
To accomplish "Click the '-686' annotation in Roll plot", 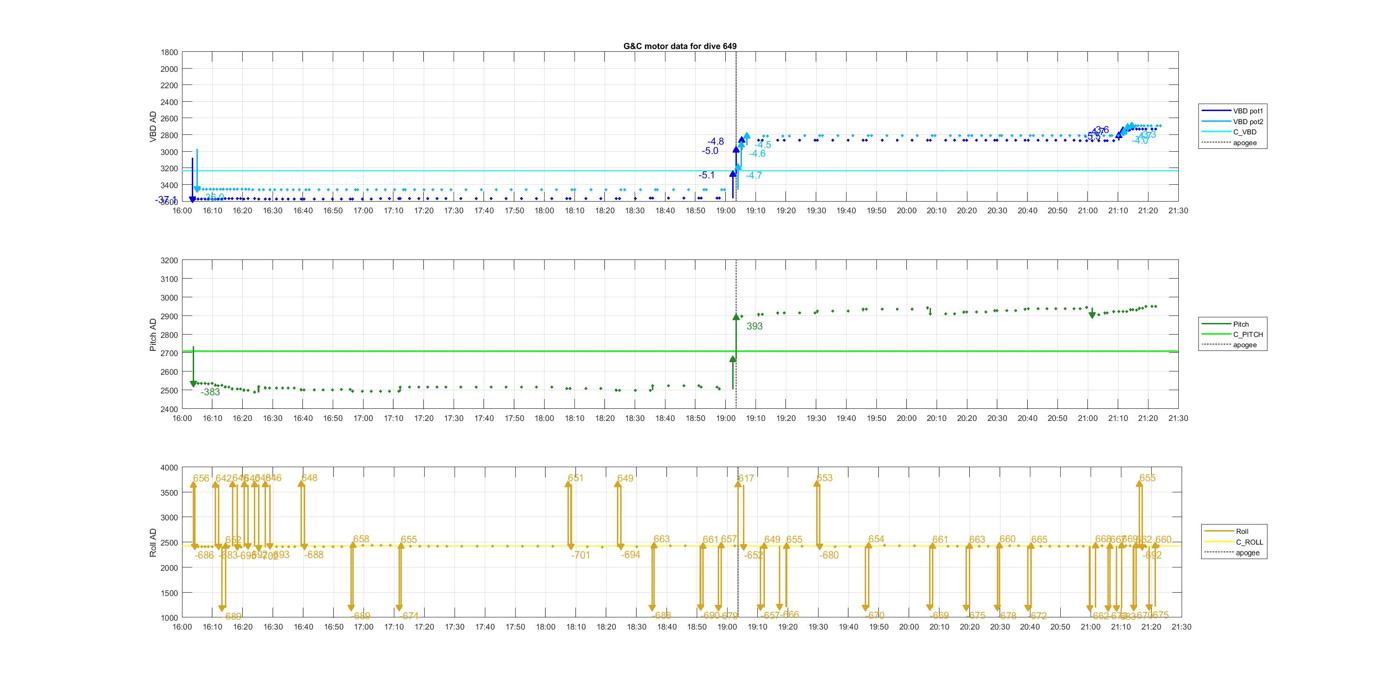I will click(204, 555).
